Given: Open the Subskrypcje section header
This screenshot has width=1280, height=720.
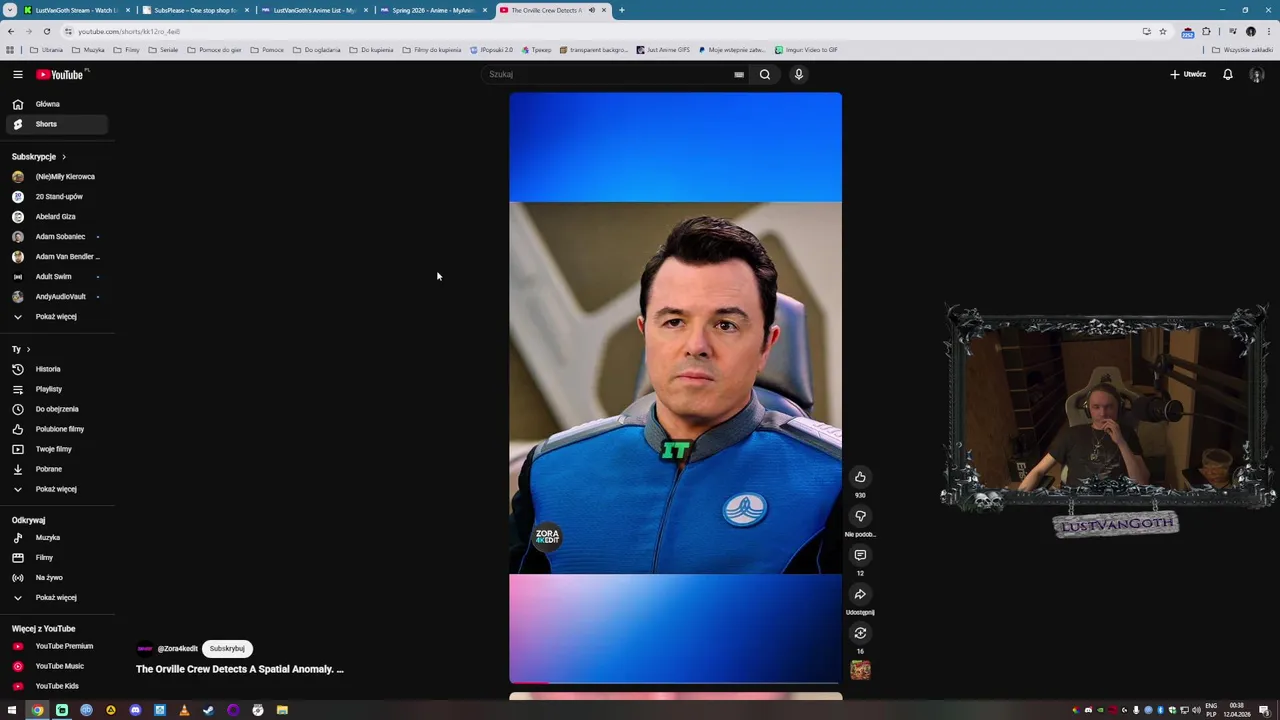Looking at the screenshot, I should (39, 157).
